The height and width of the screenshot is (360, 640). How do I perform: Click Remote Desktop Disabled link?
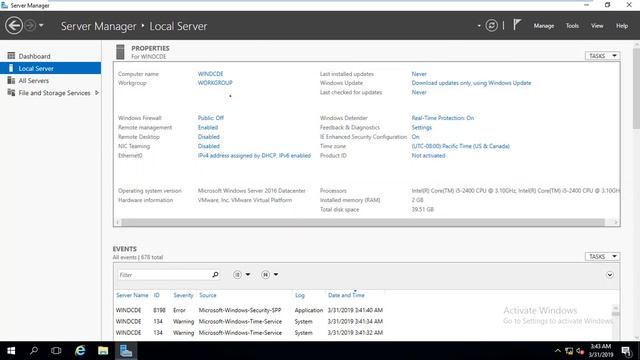209,137
